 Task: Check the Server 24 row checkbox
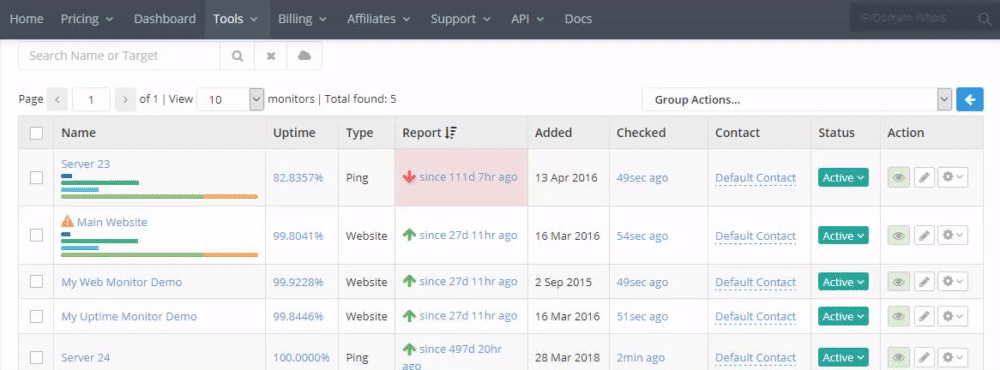[x=36, y=357]
